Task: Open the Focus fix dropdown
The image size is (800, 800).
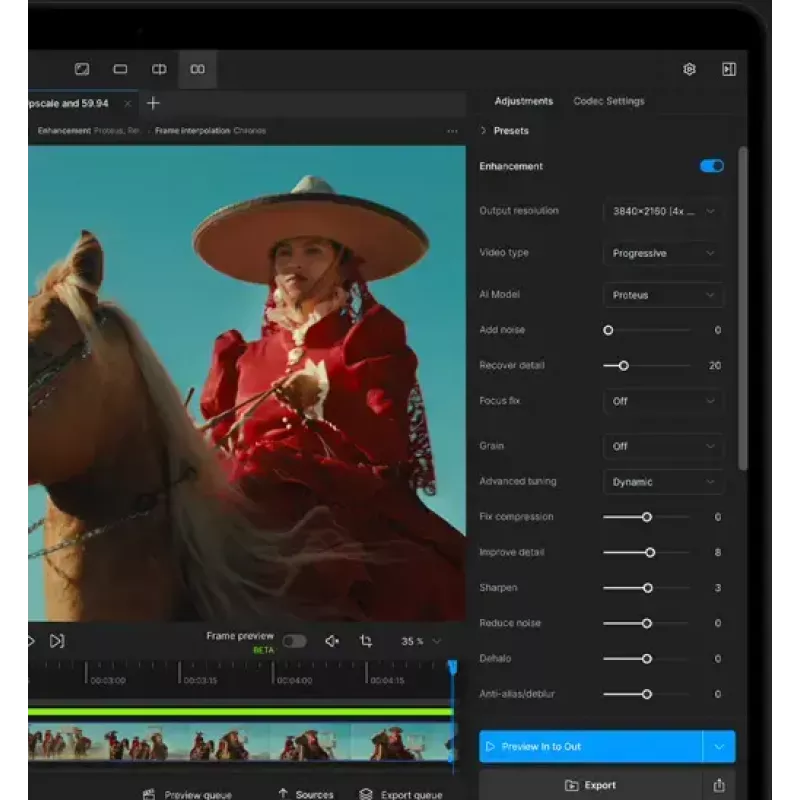Action: (663, 401)
